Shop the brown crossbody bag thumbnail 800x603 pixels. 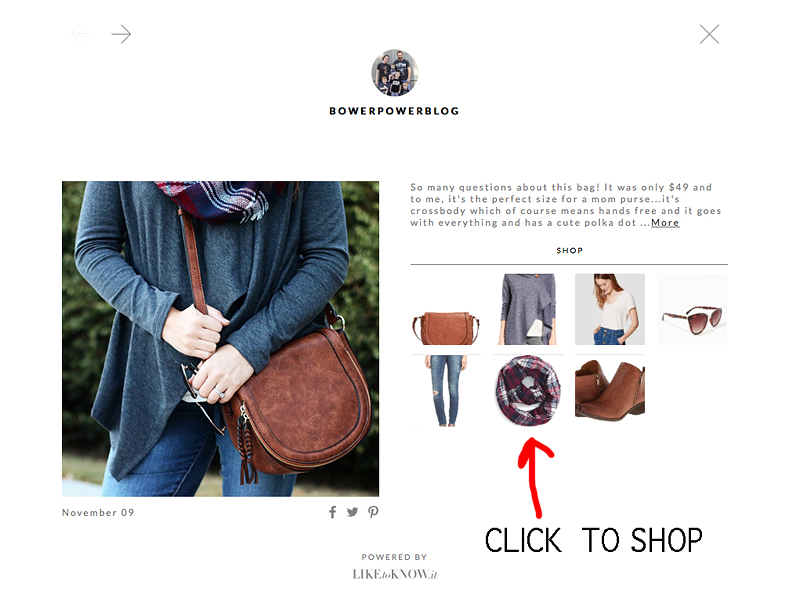[x=446, y=310]
